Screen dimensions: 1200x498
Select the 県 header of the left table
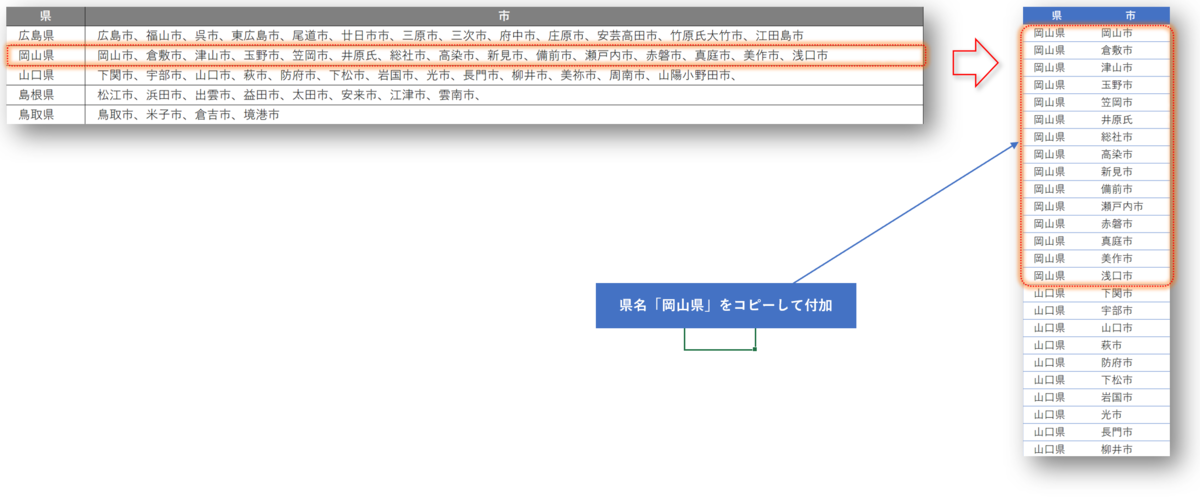click(x=45, y=16)
